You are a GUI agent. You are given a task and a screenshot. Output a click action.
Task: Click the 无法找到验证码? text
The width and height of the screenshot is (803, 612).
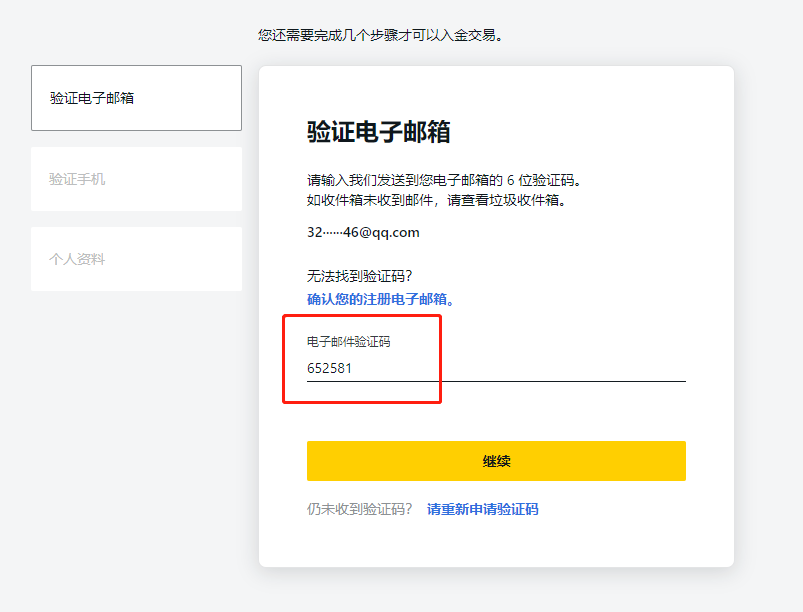point(360,277)
